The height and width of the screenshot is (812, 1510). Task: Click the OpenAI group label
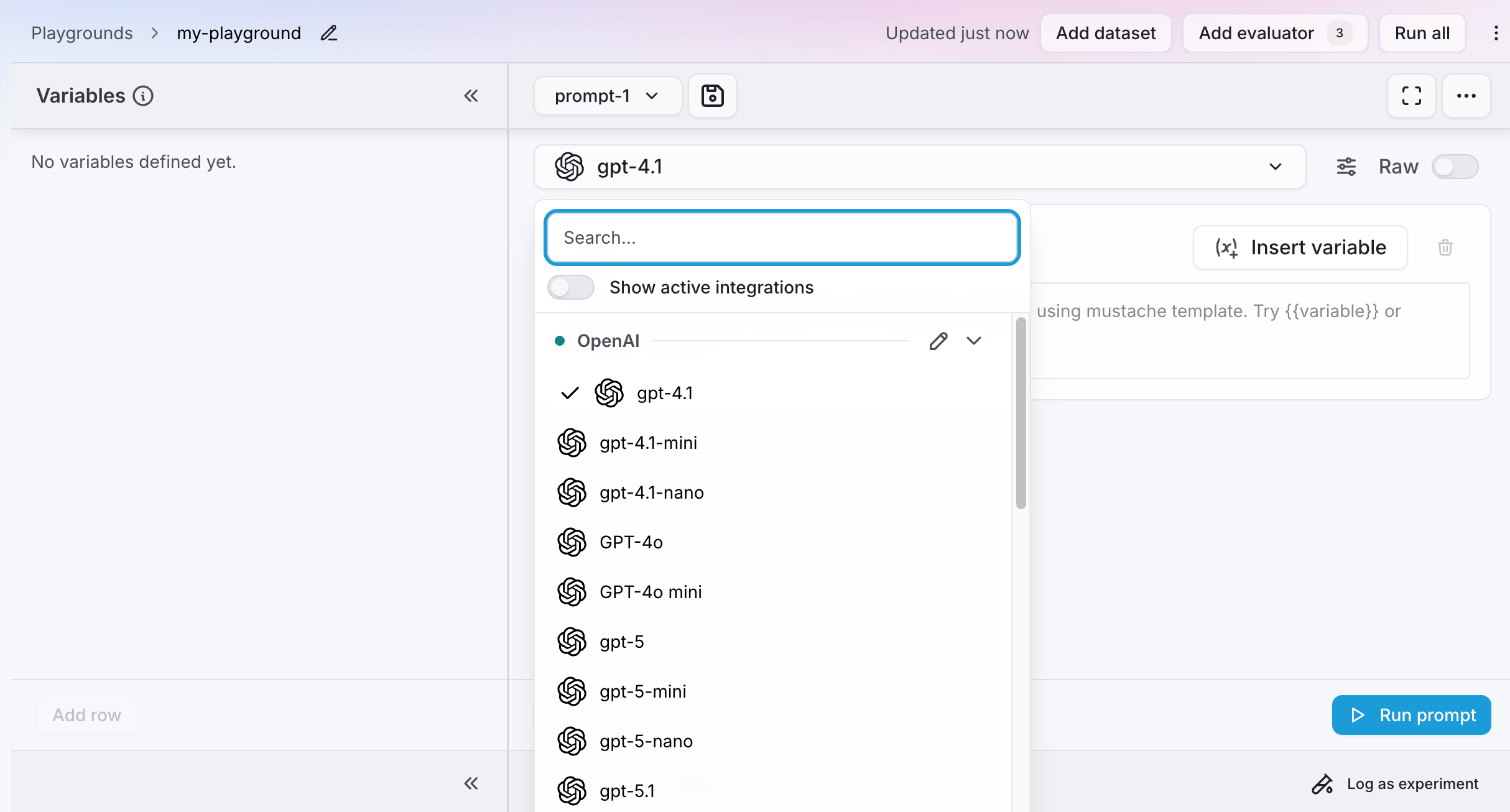click(x=608, y=341)
